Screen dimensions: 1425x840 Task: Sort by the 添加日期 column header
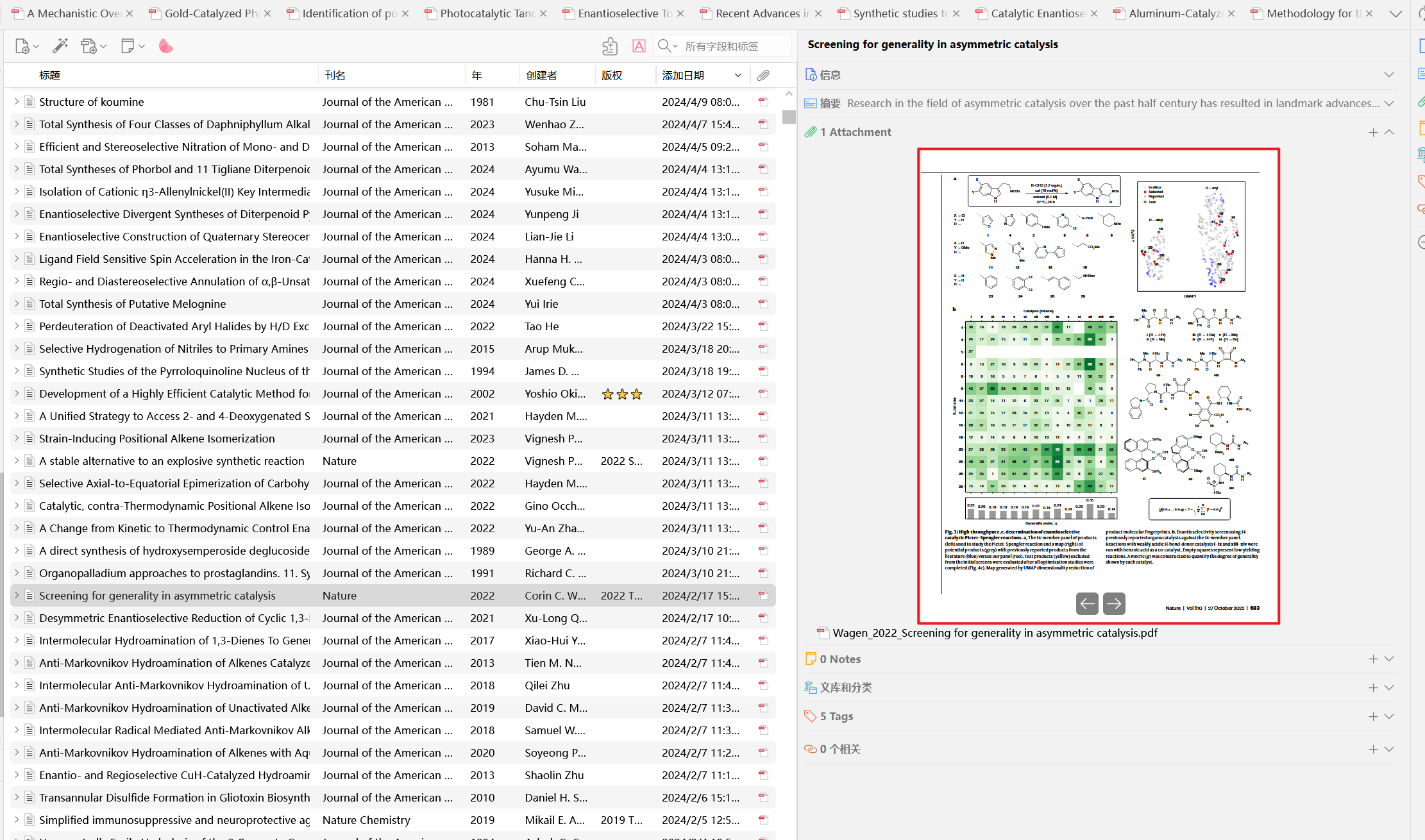pos(683,76)
